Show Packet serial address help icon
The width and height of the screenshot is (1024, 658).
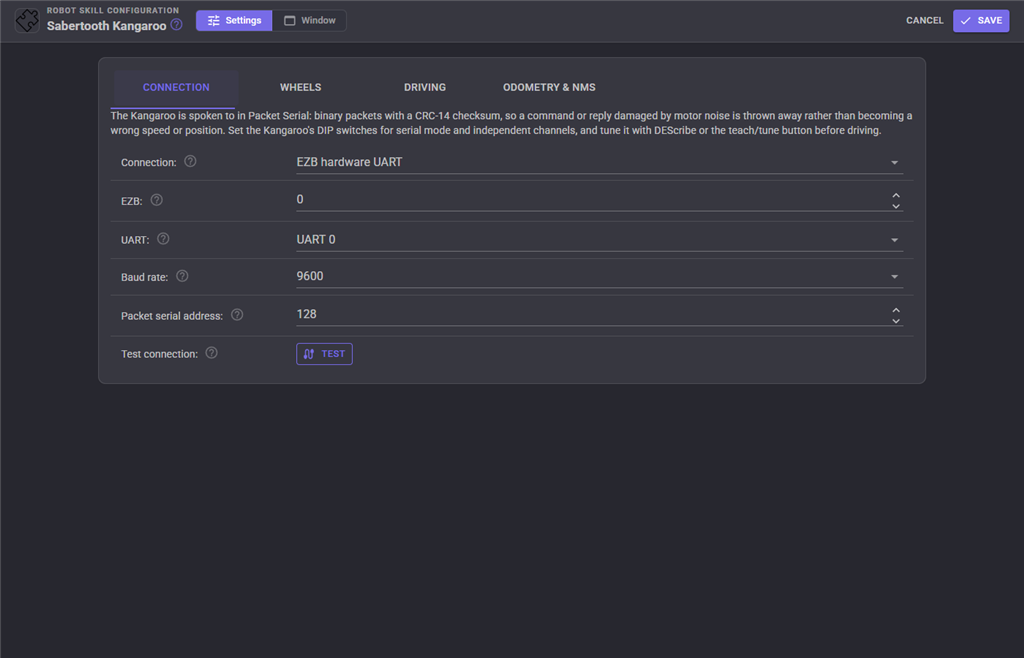237,315
